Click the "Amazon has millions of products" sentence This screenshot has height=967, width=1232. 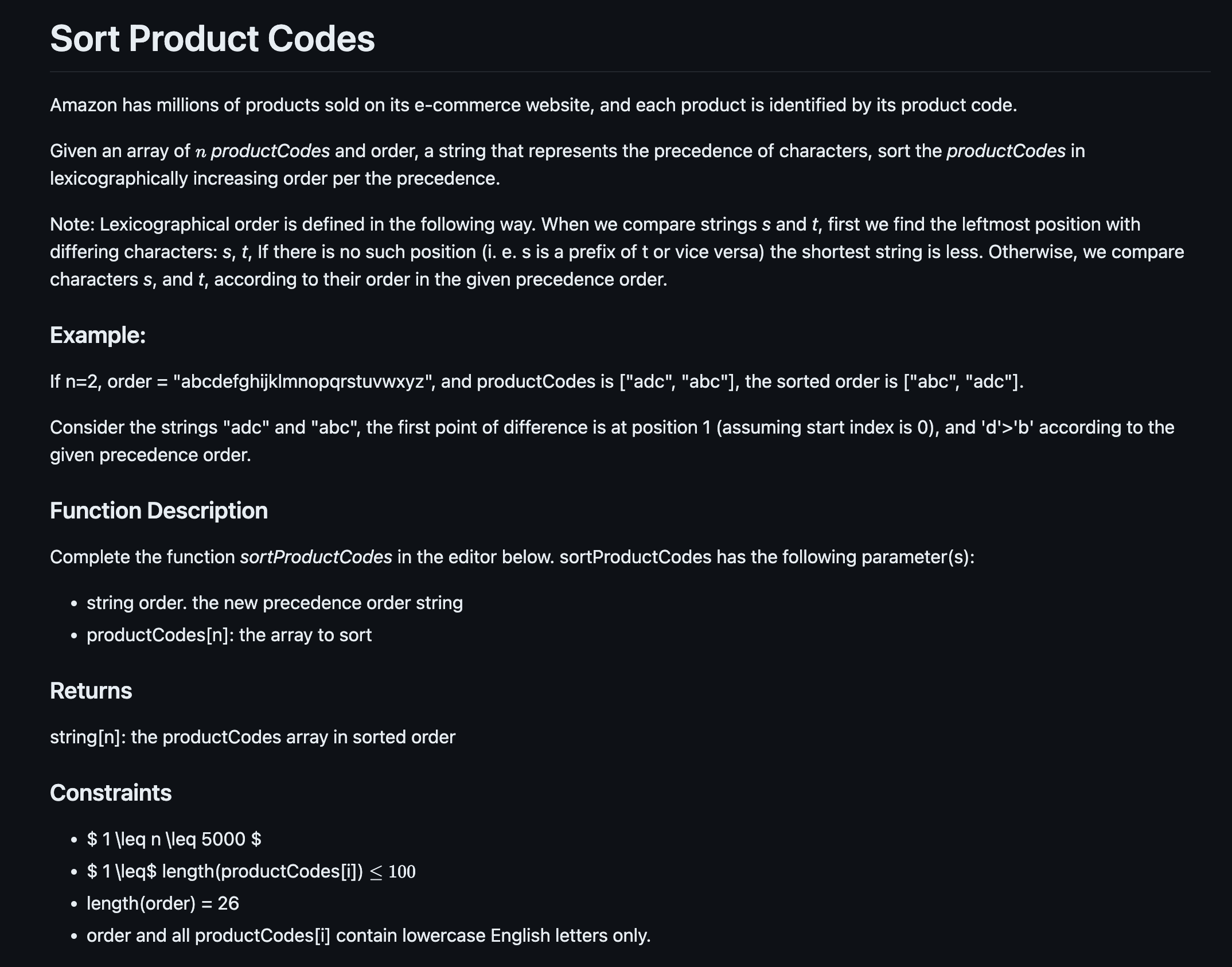point(533,105)
